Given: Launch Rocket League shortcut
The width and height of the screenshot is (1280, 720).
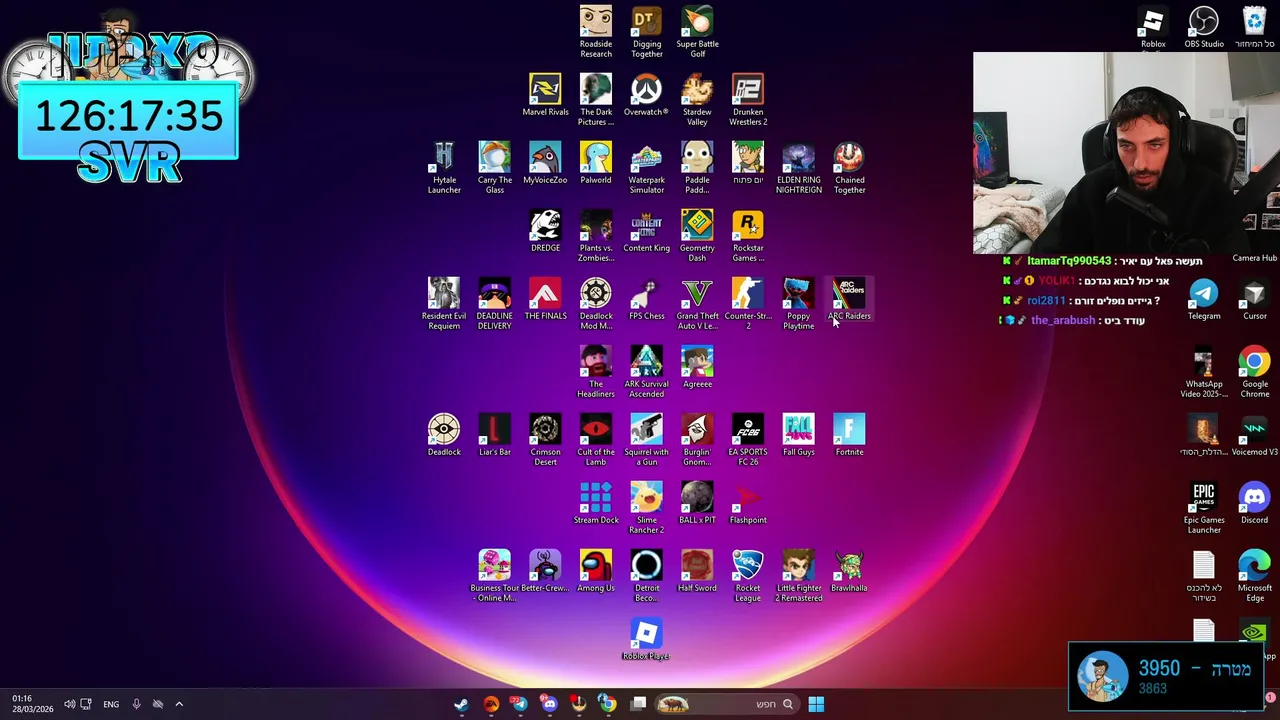Looking at the screenshot, I should pyautogui.click(x=748, y=576).
